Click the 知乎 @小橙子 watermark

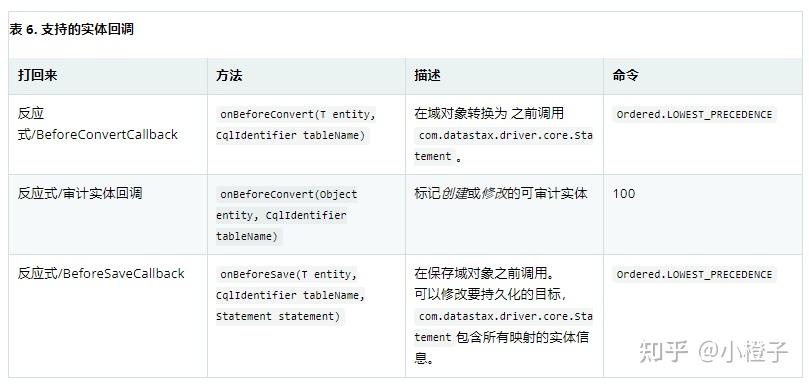pos(714,351)
